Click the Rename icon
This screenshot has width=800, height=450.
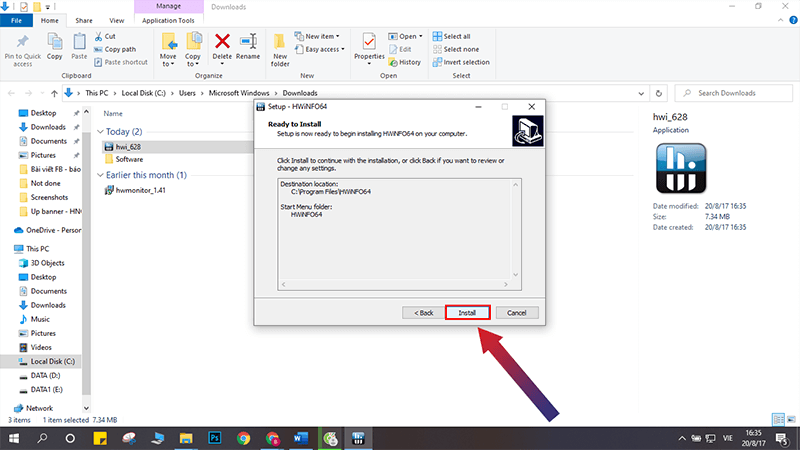tap(248, 41)
